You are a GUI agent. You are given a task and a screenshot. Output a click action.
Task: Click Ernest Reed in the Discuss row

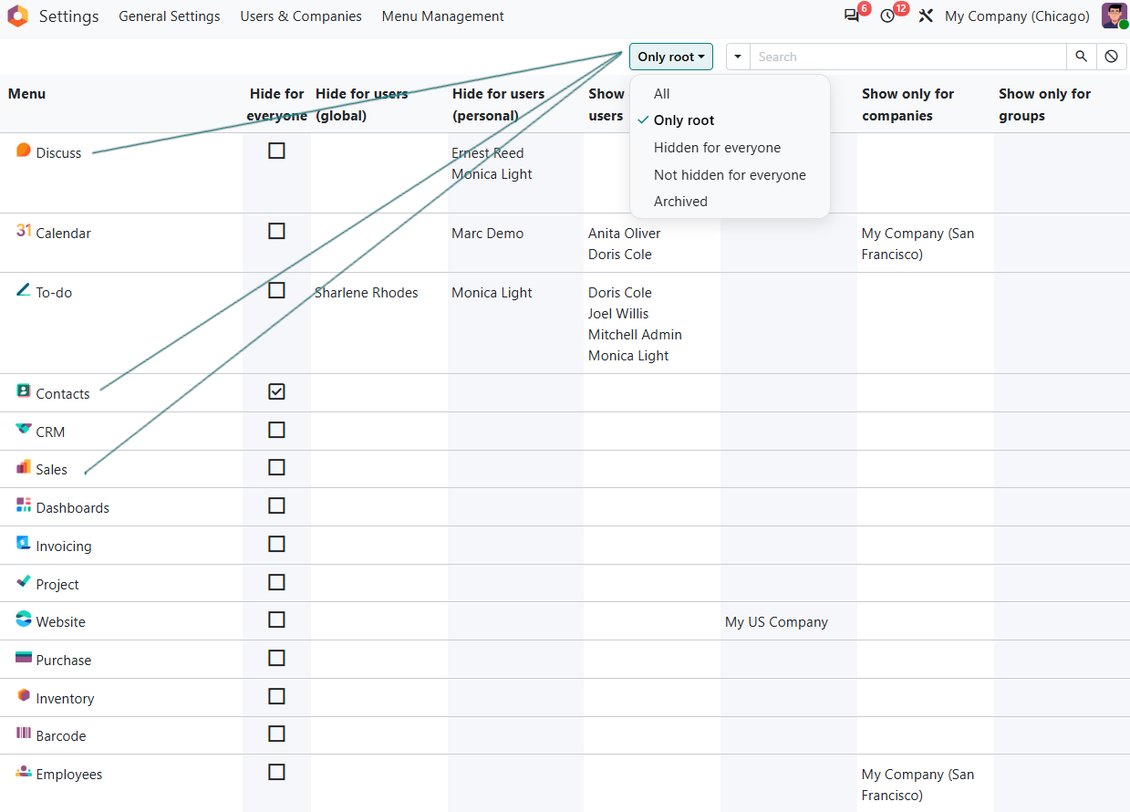click(x=487, y=153)
